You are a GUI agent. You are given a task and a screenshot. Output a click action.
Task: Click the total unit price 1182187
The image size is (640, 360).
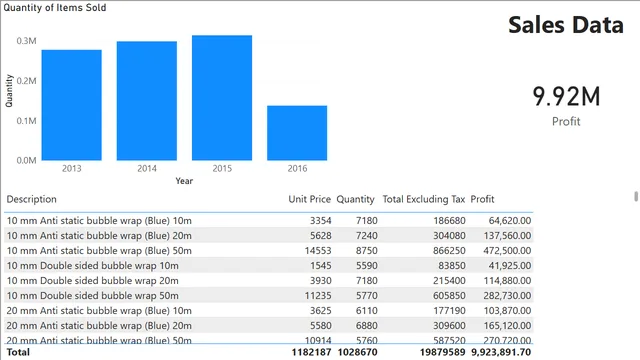(311, 352)
